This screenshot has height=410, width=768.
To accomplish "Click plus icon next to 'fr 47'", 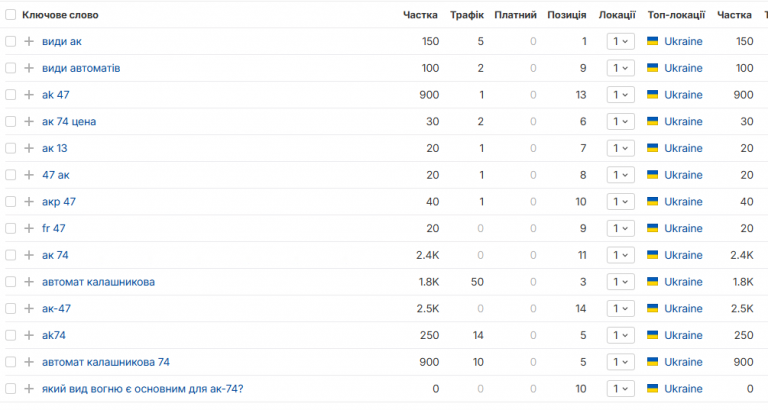I will [29, 228].
